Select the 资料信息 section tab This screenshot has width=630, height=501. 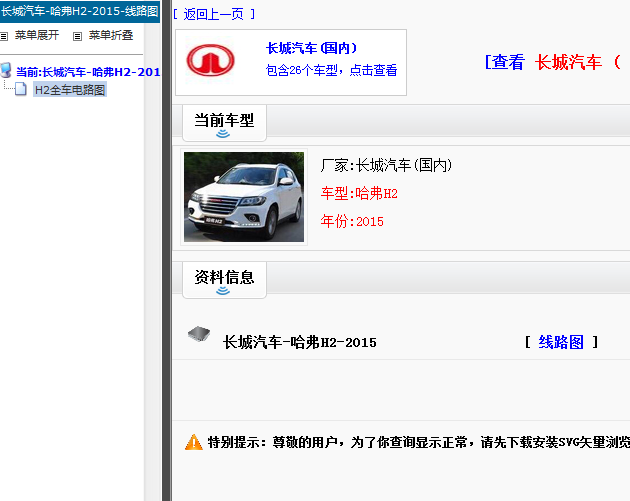click(x=224, y=280)
